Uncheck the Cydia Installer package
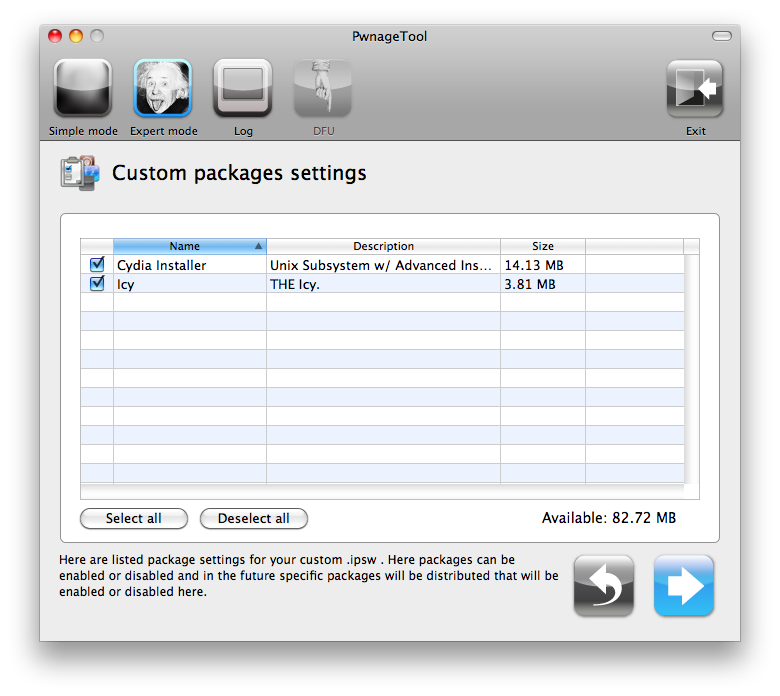This screenshot has width=780, height=696. point(97,265)
